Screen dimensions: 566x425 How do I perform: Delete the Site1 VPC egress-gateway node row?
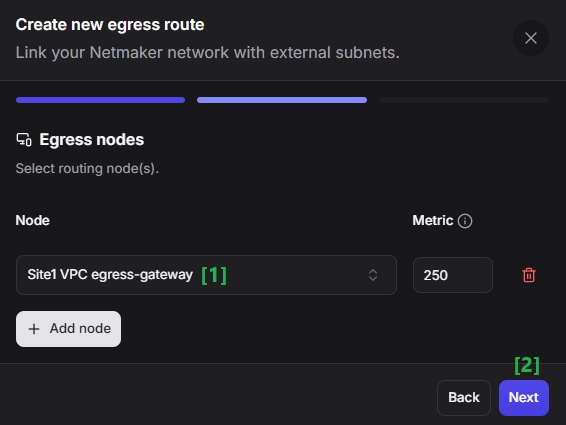[529, 275]
